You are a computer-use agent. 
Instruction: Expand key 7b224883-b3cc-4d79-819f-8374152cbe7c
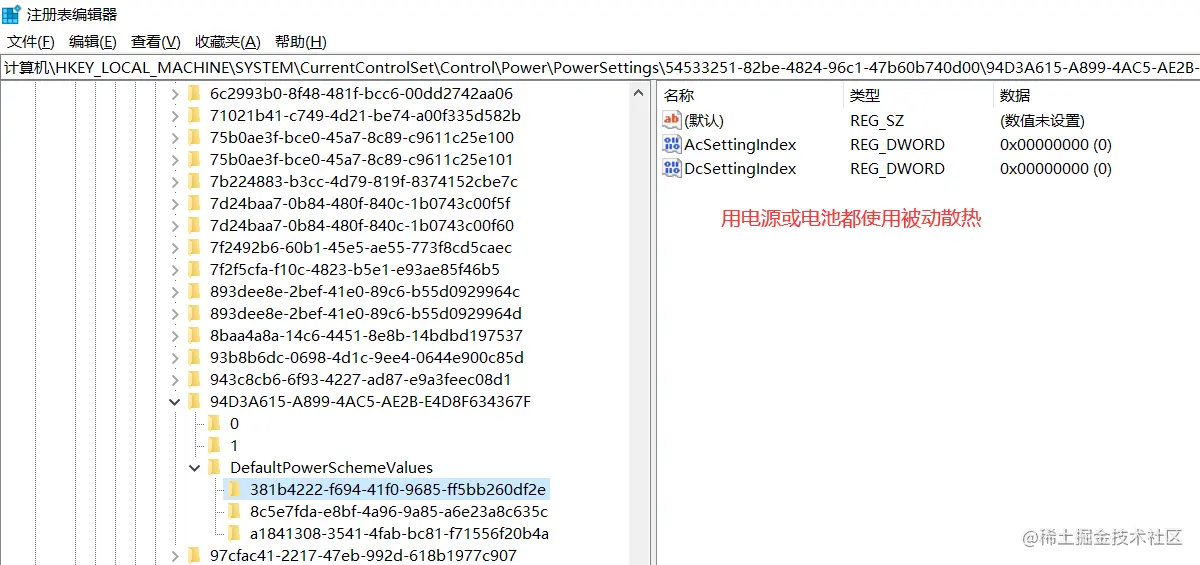174,181
